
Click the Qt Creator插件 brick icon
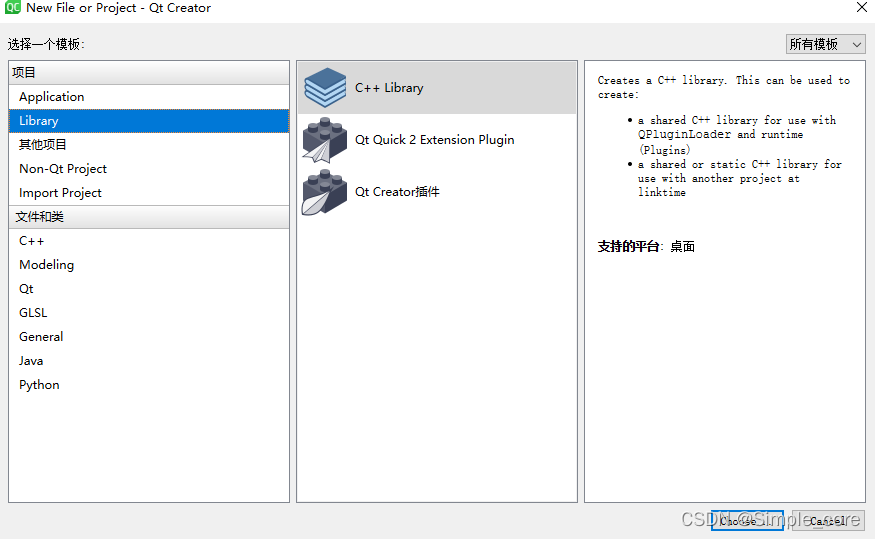[x=325, y=192]
